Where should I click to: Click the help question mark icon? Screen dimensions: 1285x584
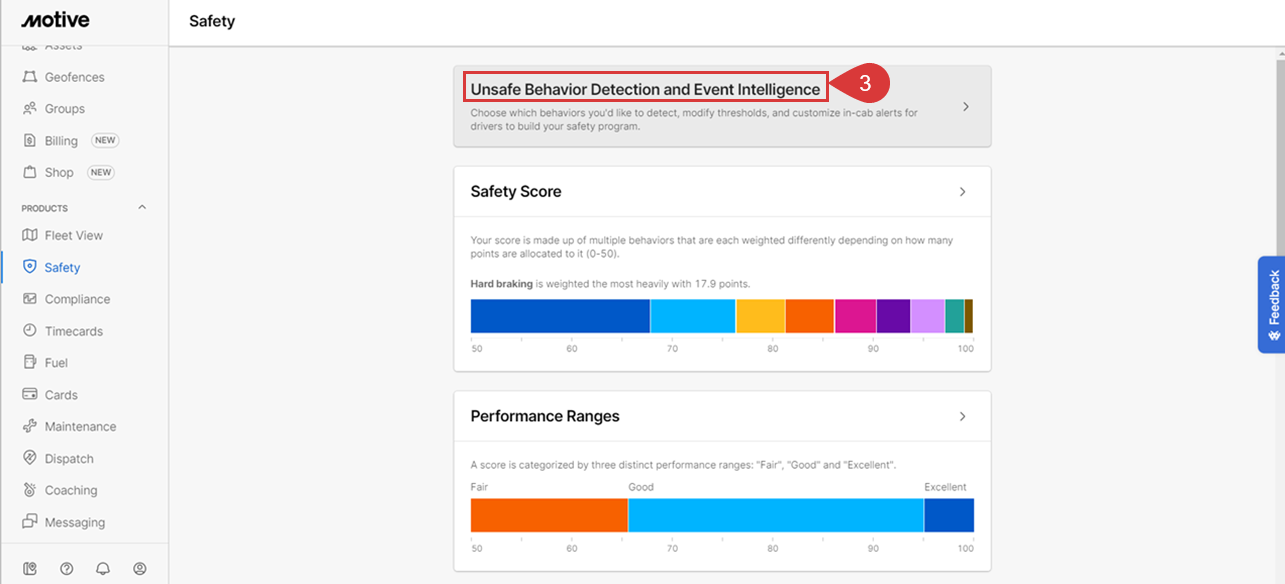point(66,568)
